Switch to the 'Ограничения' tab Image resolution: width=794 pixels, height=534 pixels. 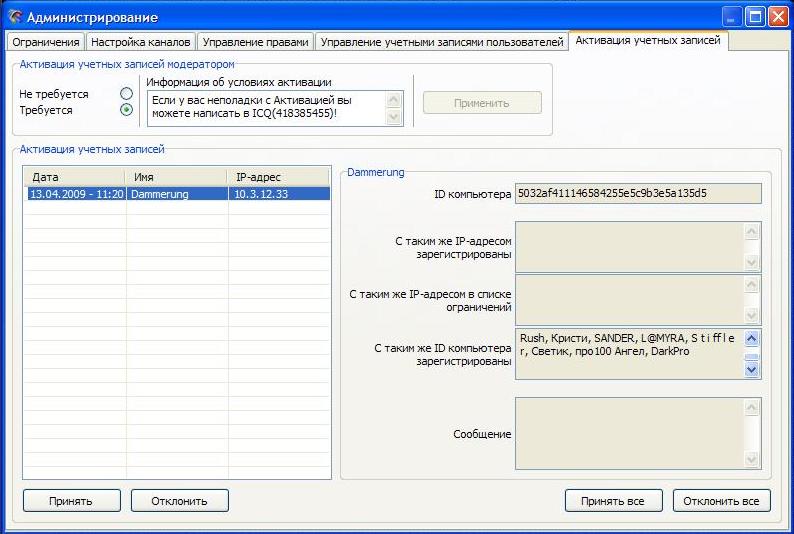45,42
